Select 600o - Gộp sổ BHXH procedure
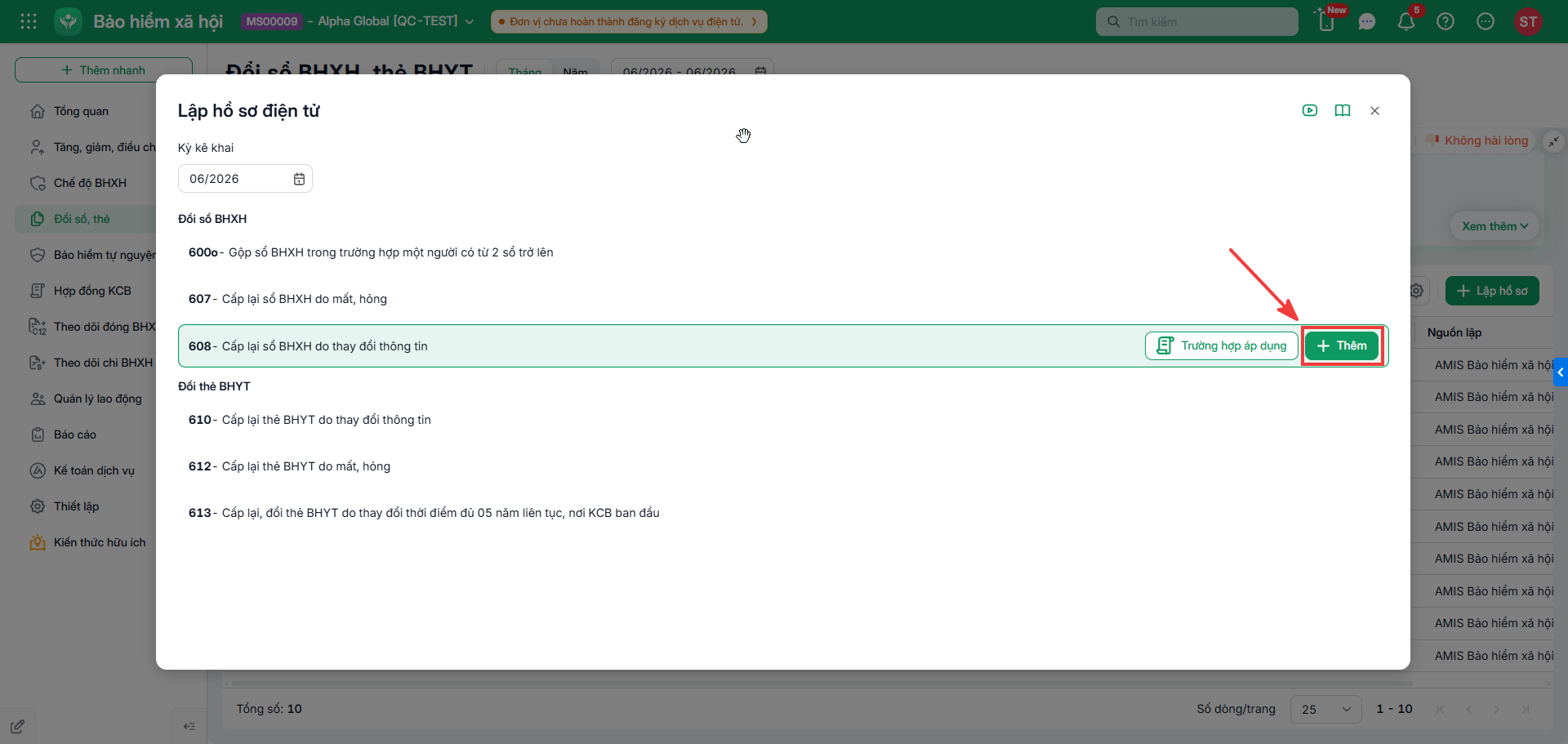The width and height of the screenshot is (1568, 744). point(783,252)
